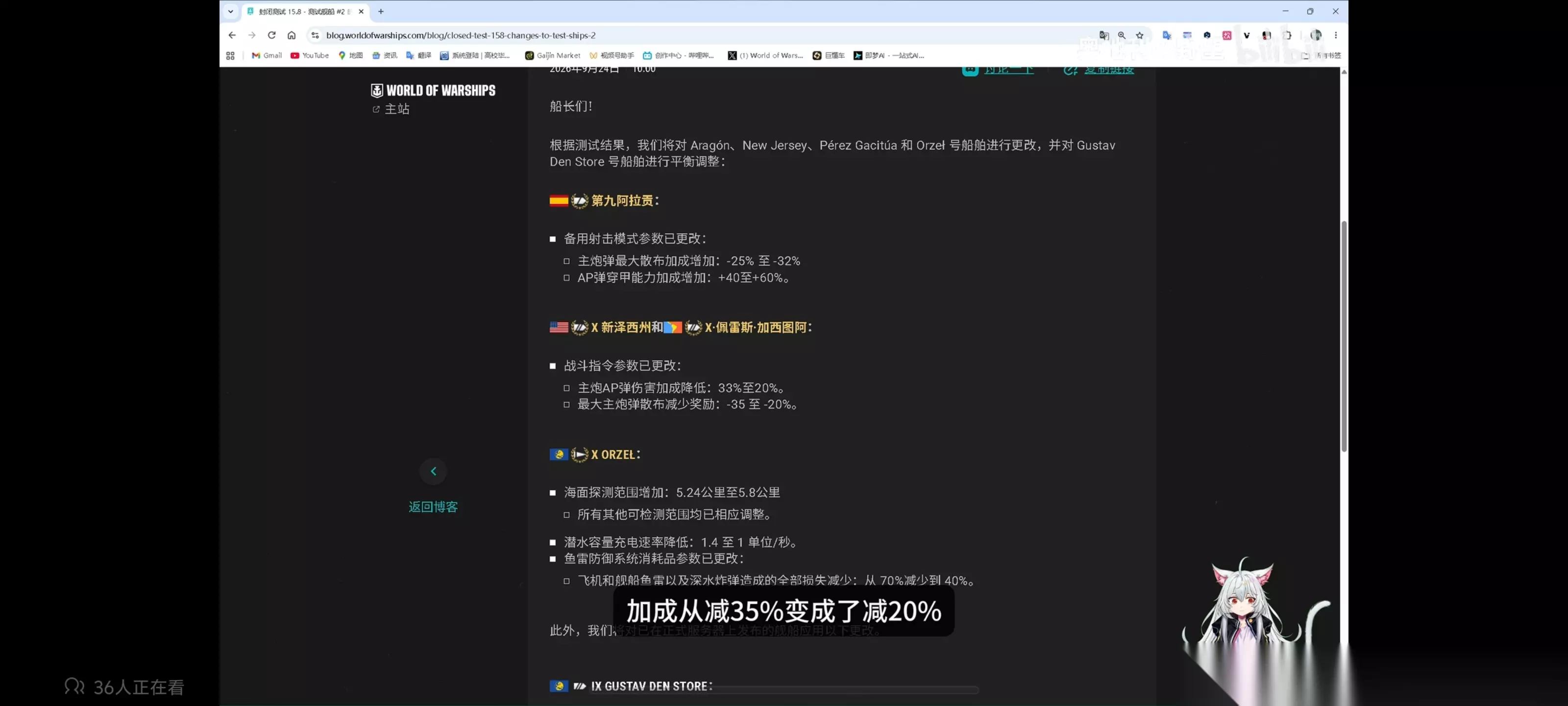Open the apps grid icon in bookmarks bar
Screen dimensions: 1568x706
(230, 55)
